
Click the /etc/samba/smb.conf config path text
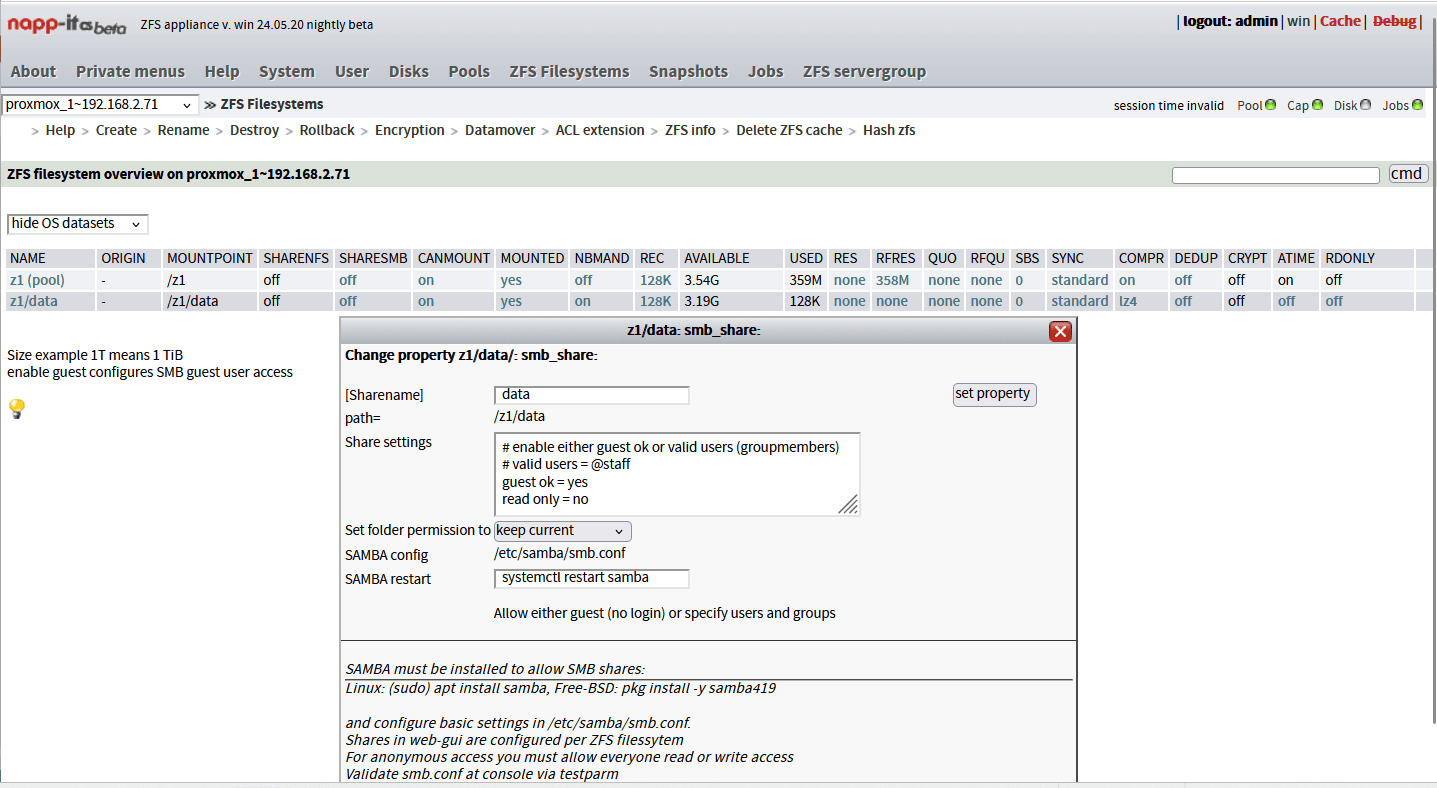[560, 553]
